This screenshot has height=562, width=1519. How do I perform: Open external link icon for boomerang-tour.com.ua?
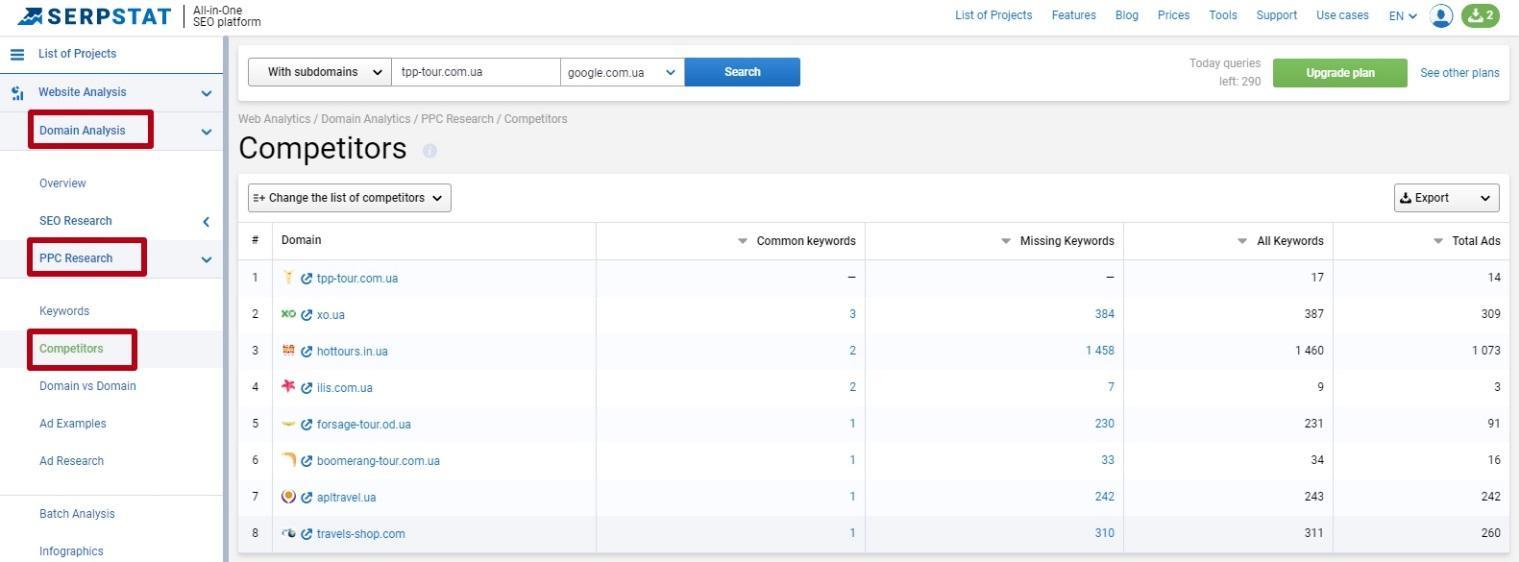point(307,461)
